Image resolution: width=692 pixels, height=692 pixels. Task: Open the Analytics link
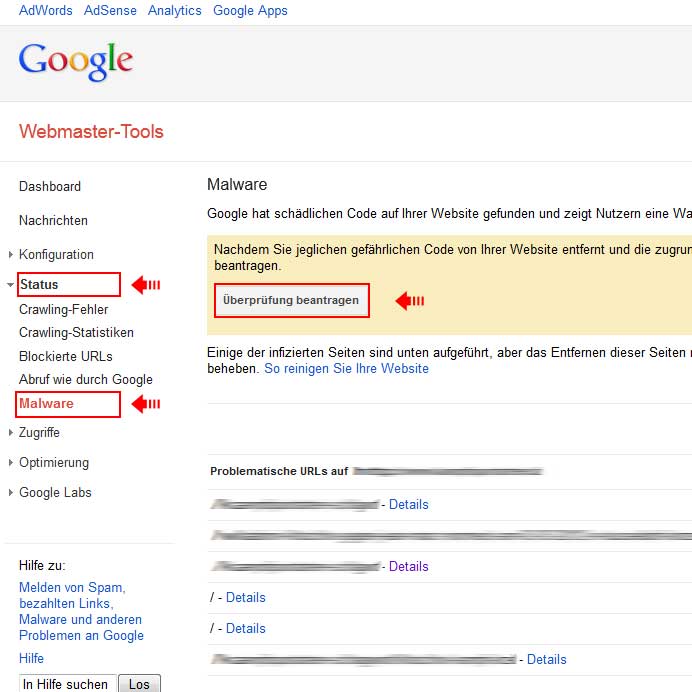coord(175,10)
